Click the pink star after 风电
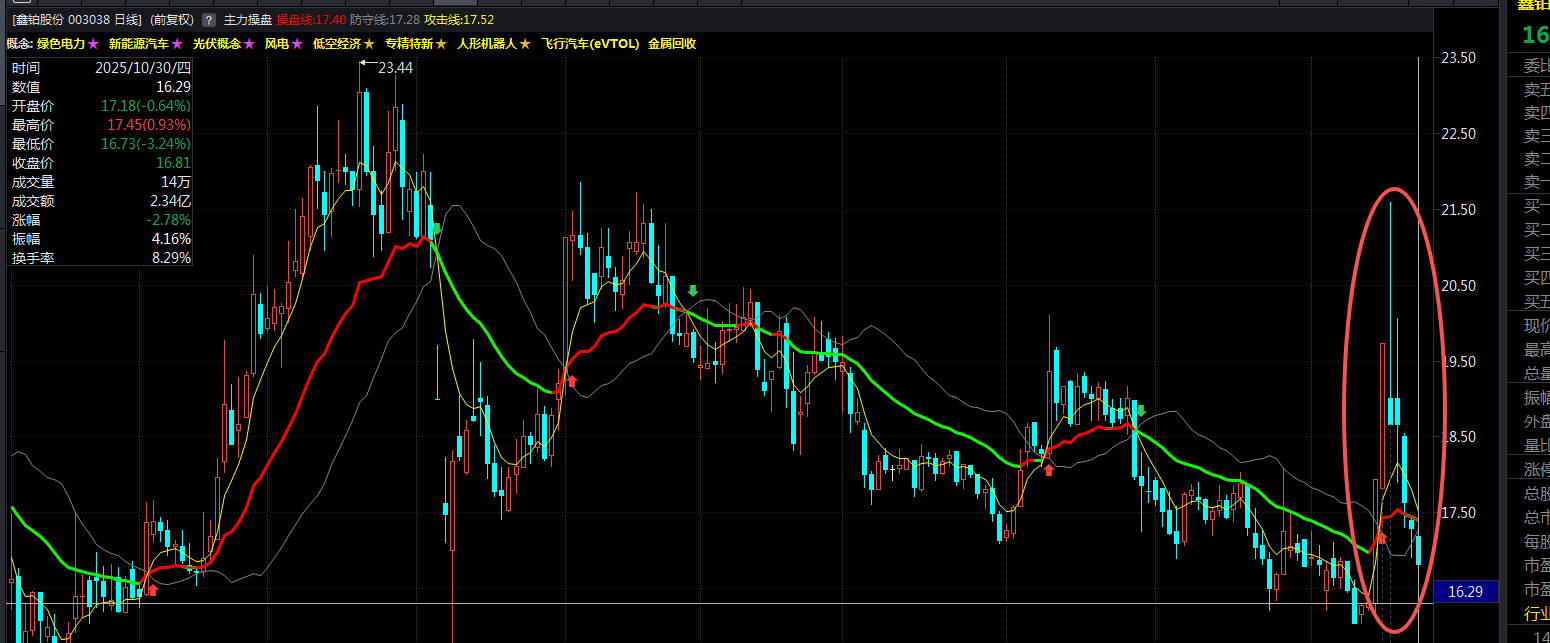This screenshot has width=1550, height=643. click(x=297, y=44)
